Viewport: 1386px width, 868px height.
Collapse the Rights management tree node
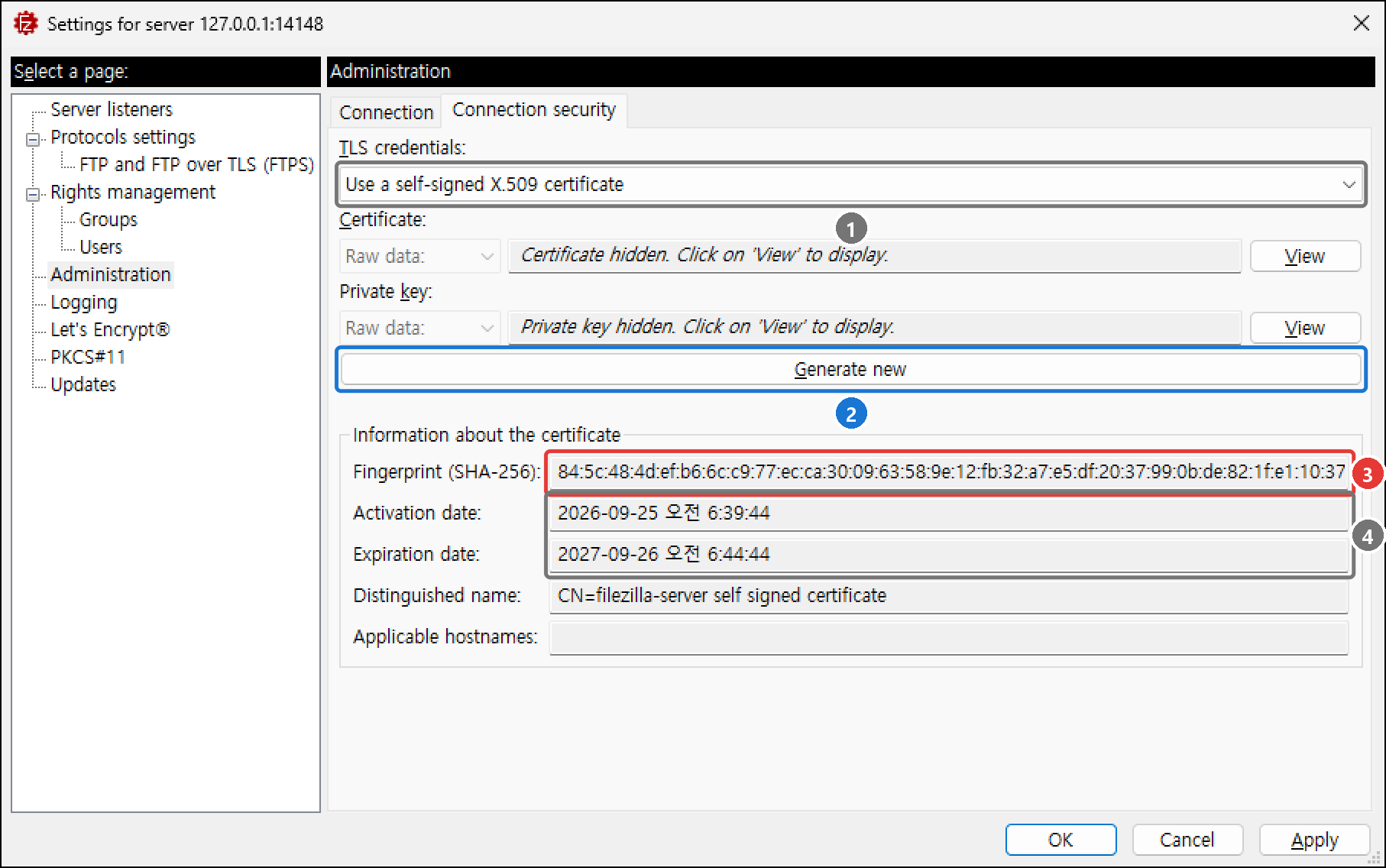[33, 194]
